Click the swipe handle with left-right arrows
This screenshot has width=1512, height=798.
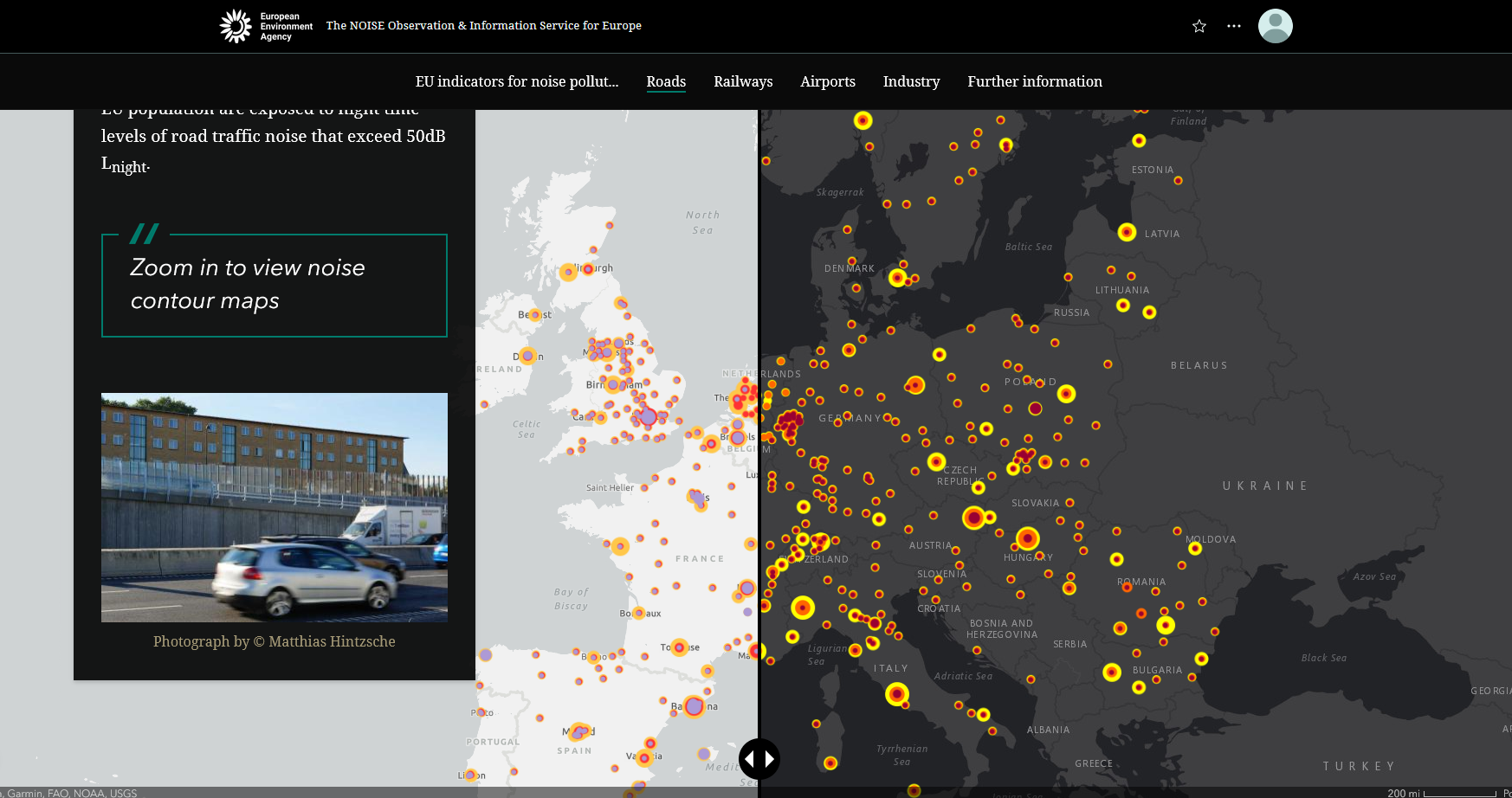759,759
